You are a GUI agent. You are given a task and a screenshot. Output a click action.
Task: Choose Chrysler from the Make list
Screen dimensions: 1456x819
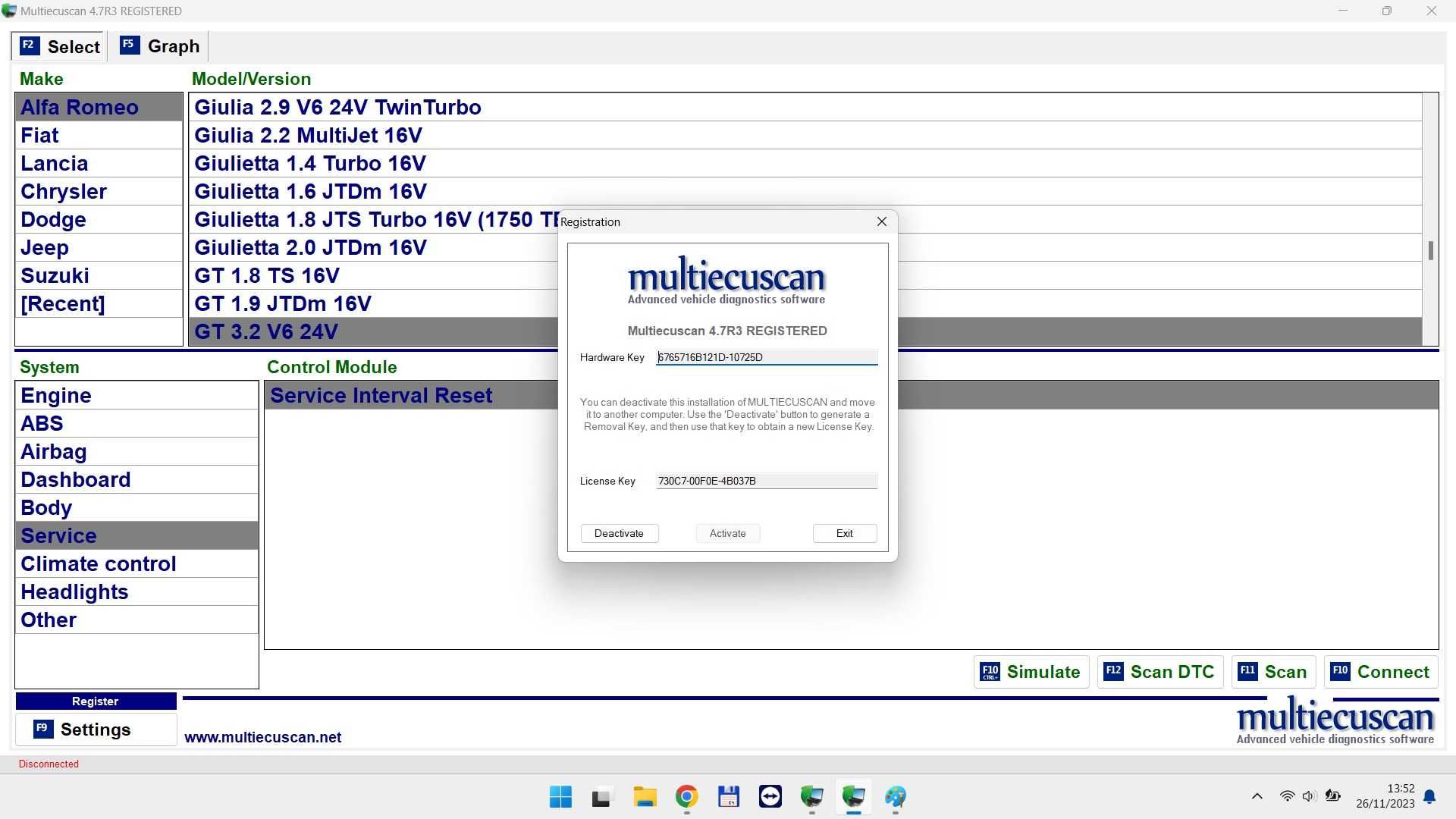click(x=99, y=191)
